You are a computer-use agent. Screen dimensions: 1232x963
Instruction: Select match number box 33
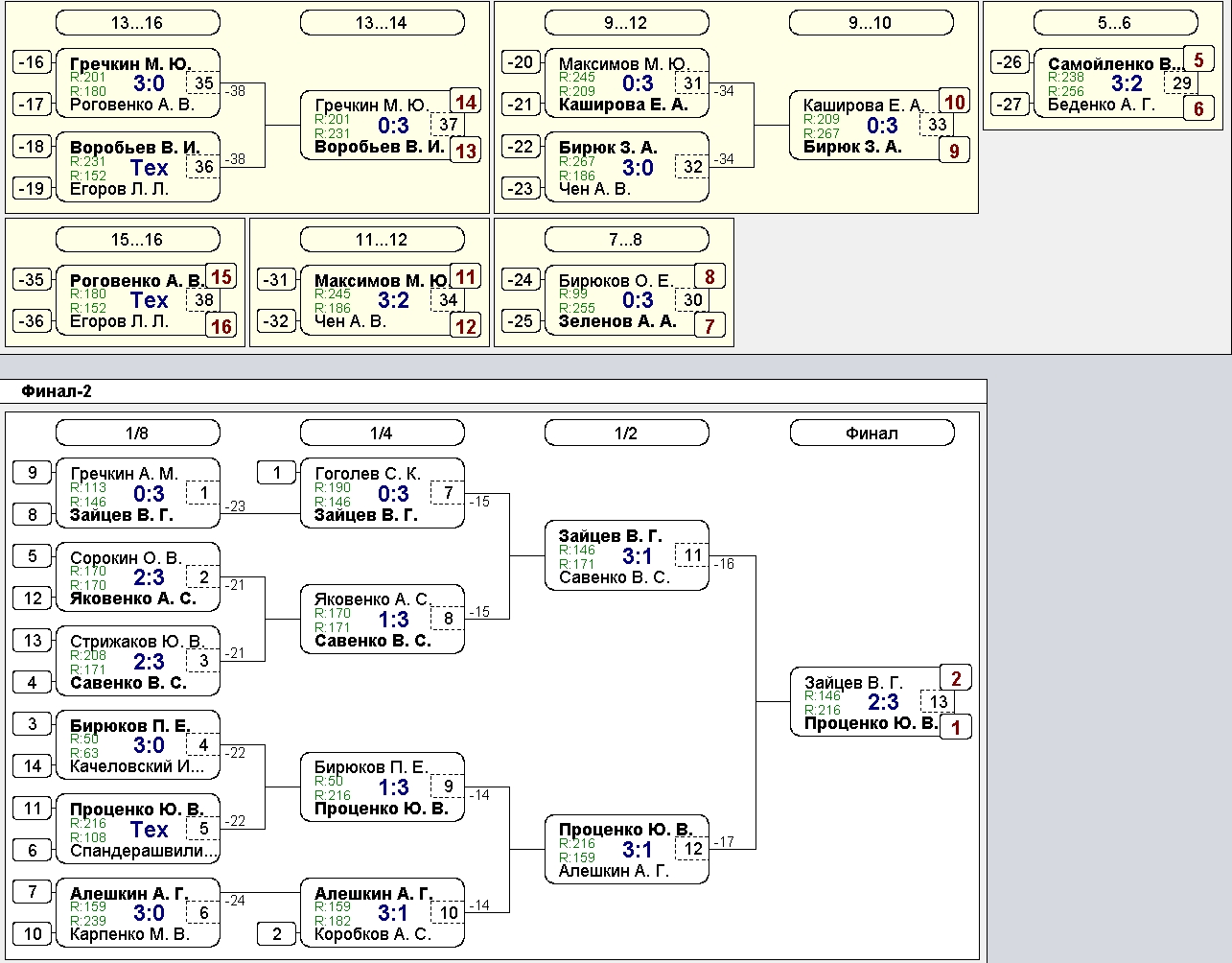[x=938, y=125]
